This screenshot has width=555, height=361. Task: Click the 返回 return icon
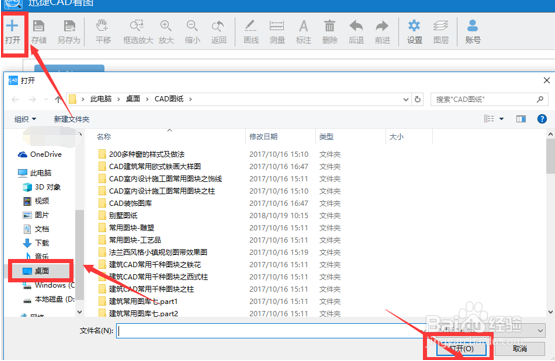[218, 32]
